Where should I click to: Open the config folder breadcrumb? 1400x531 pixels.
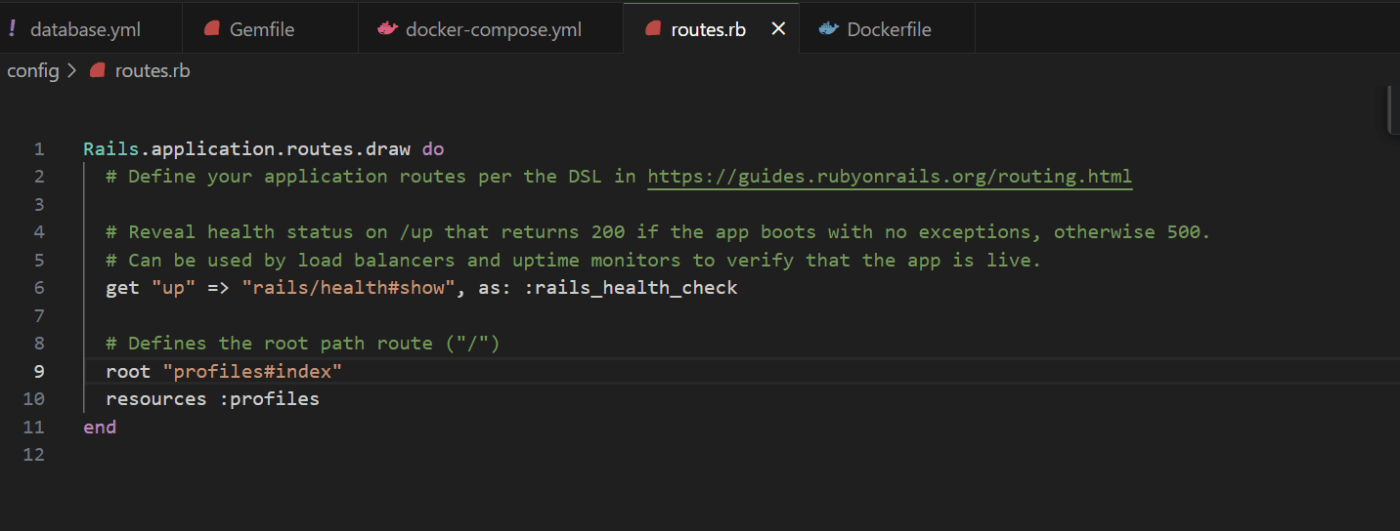tap(33, 71)
